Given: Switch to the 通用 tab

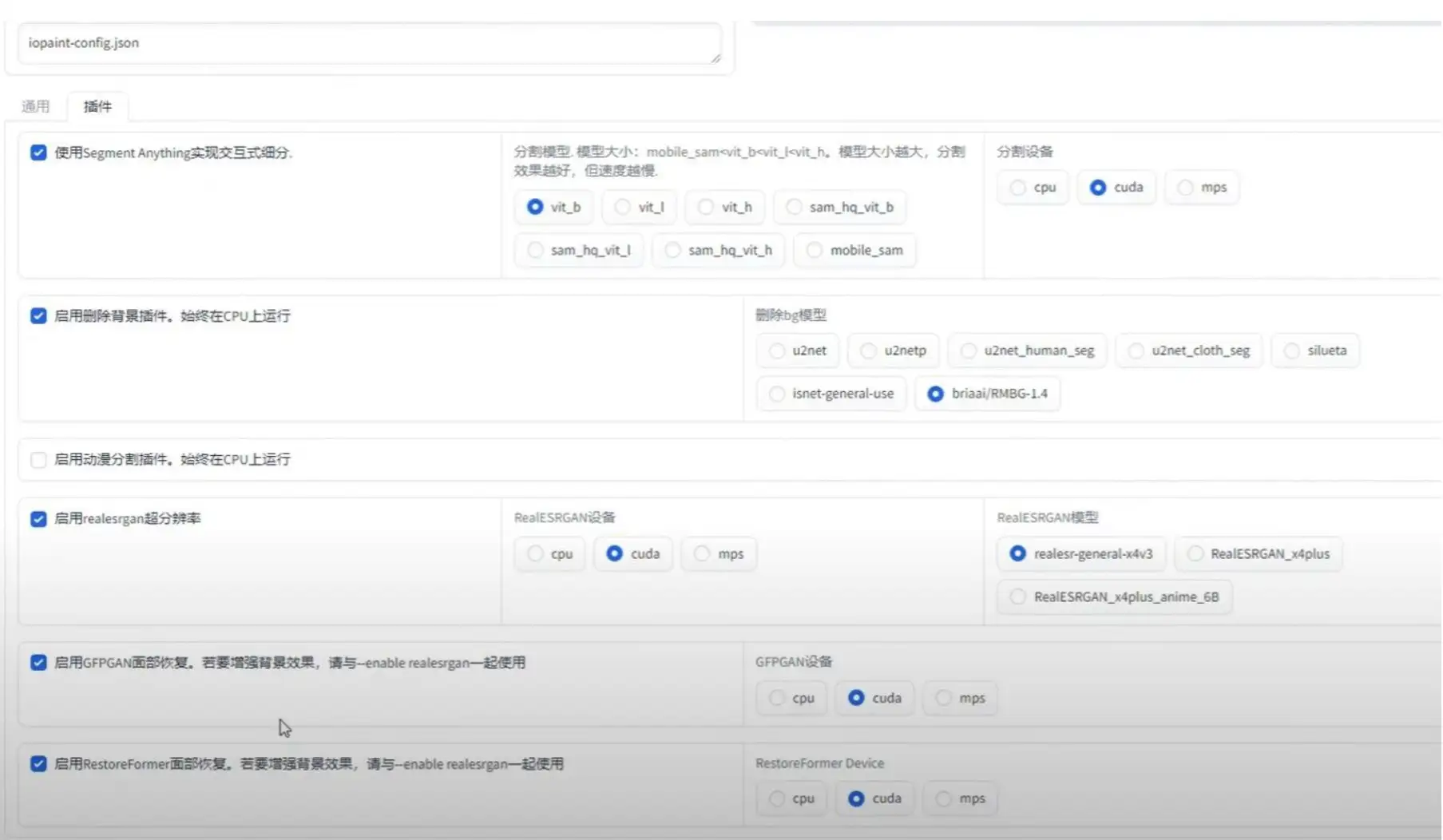Looking at the screenshot, I should (37, 105).
